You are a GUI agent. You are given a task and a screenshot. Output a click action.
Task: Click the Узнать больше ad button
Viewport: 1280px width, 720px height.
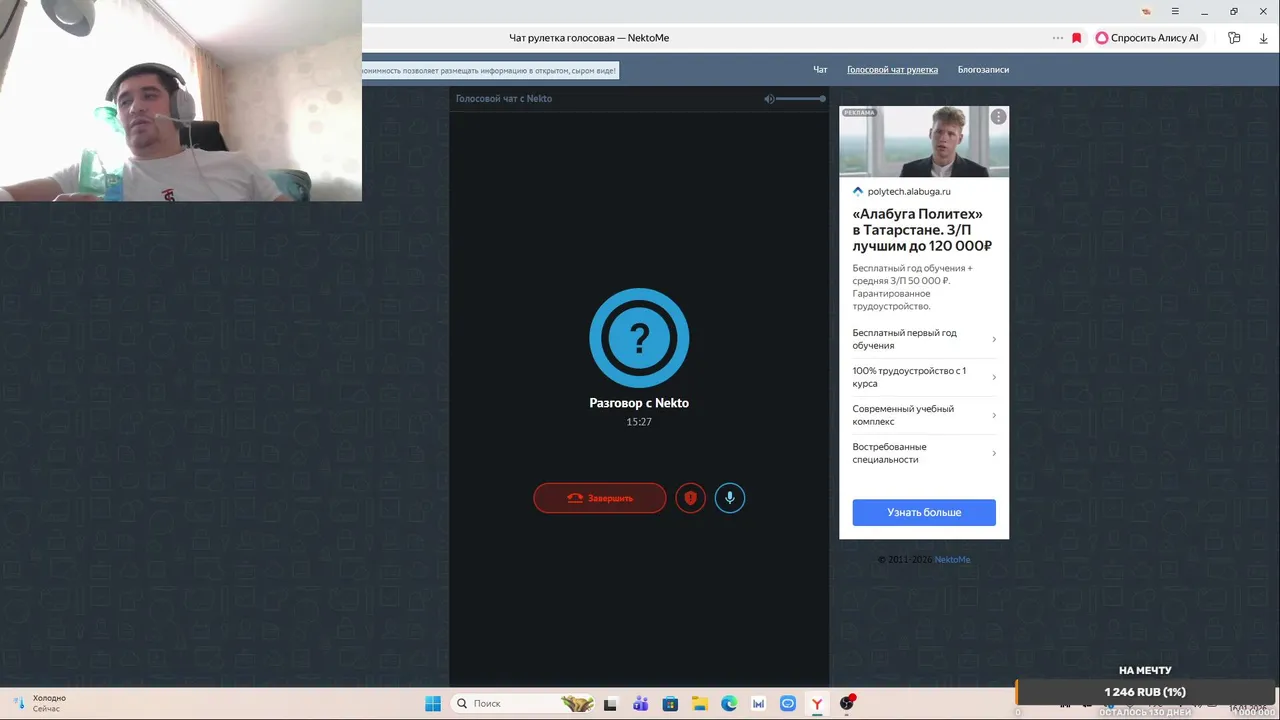tap(924, 512)
